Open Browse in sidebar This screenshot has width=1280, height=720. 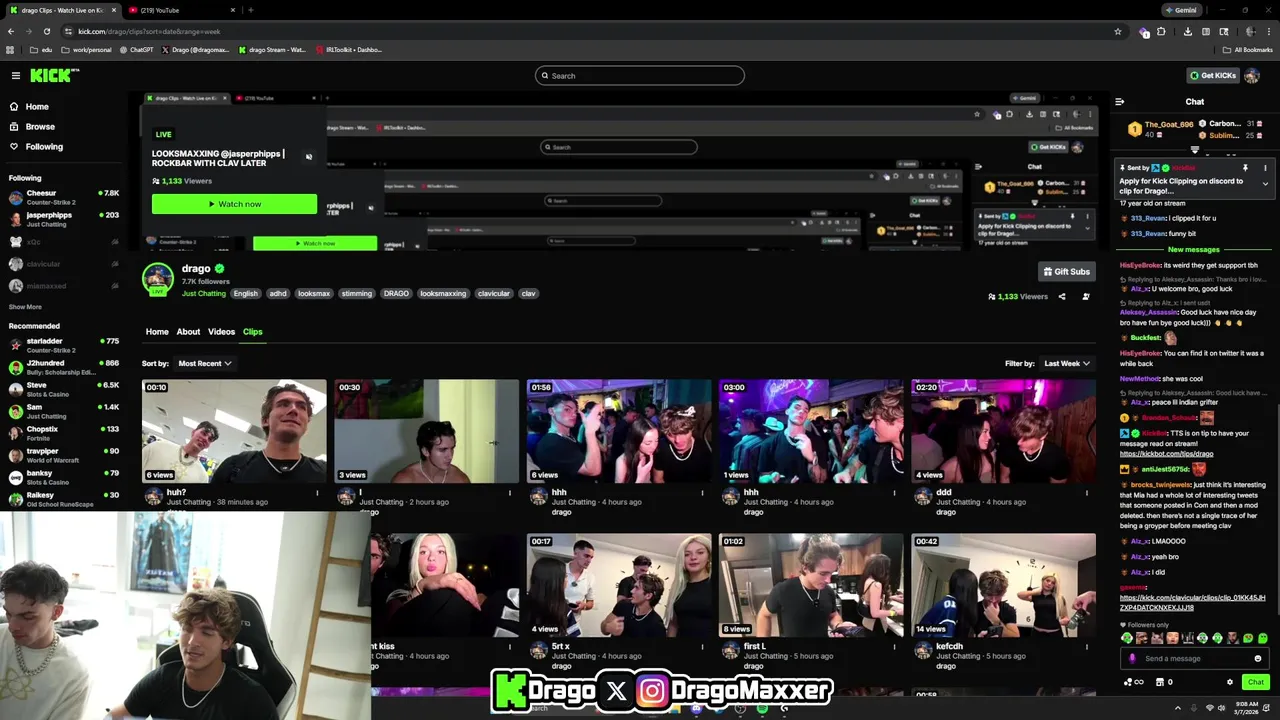click(32, 127)
